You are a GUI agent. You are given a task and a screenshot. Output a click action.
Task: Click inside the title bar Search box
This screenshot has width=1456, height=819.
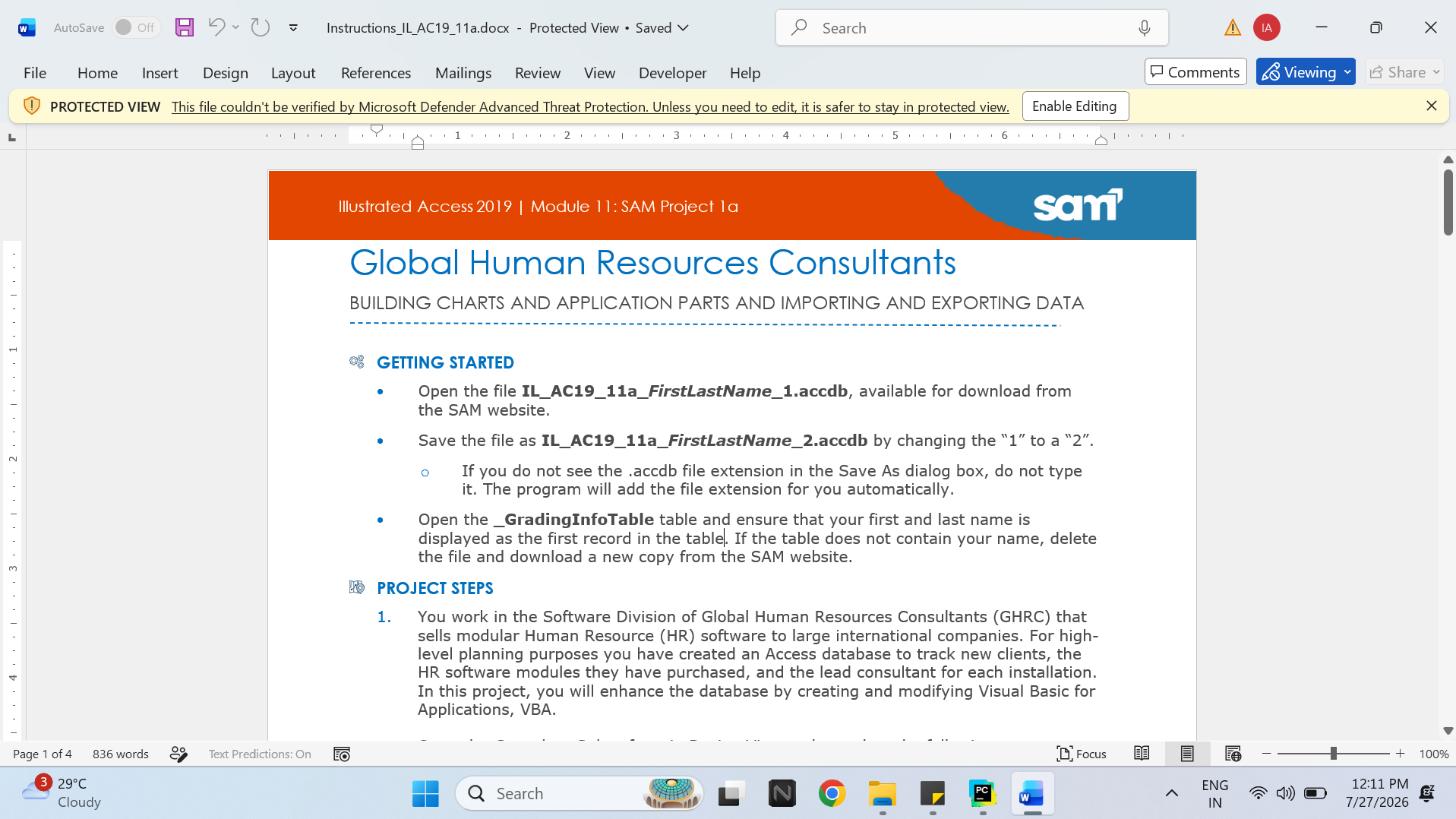tap(972, 28)
